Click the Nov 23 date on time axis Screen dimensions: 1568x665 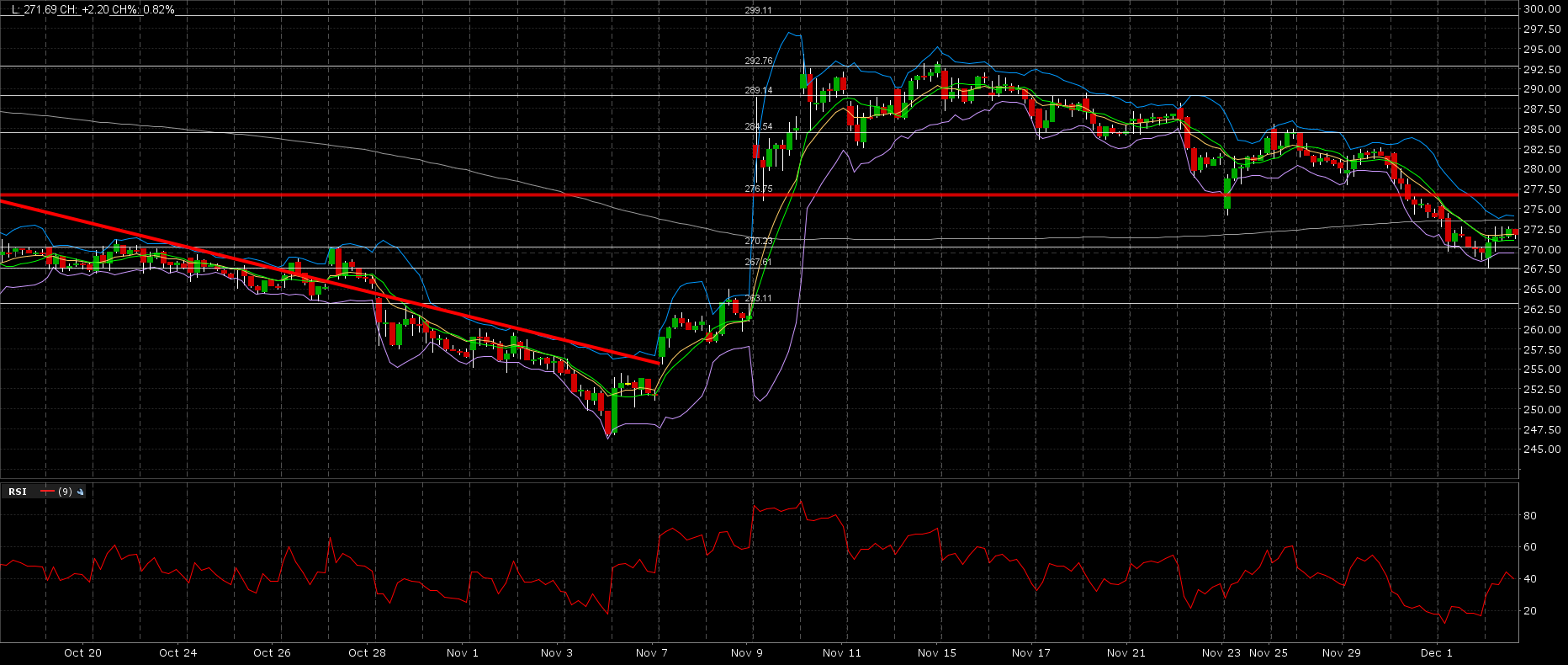1221,652
